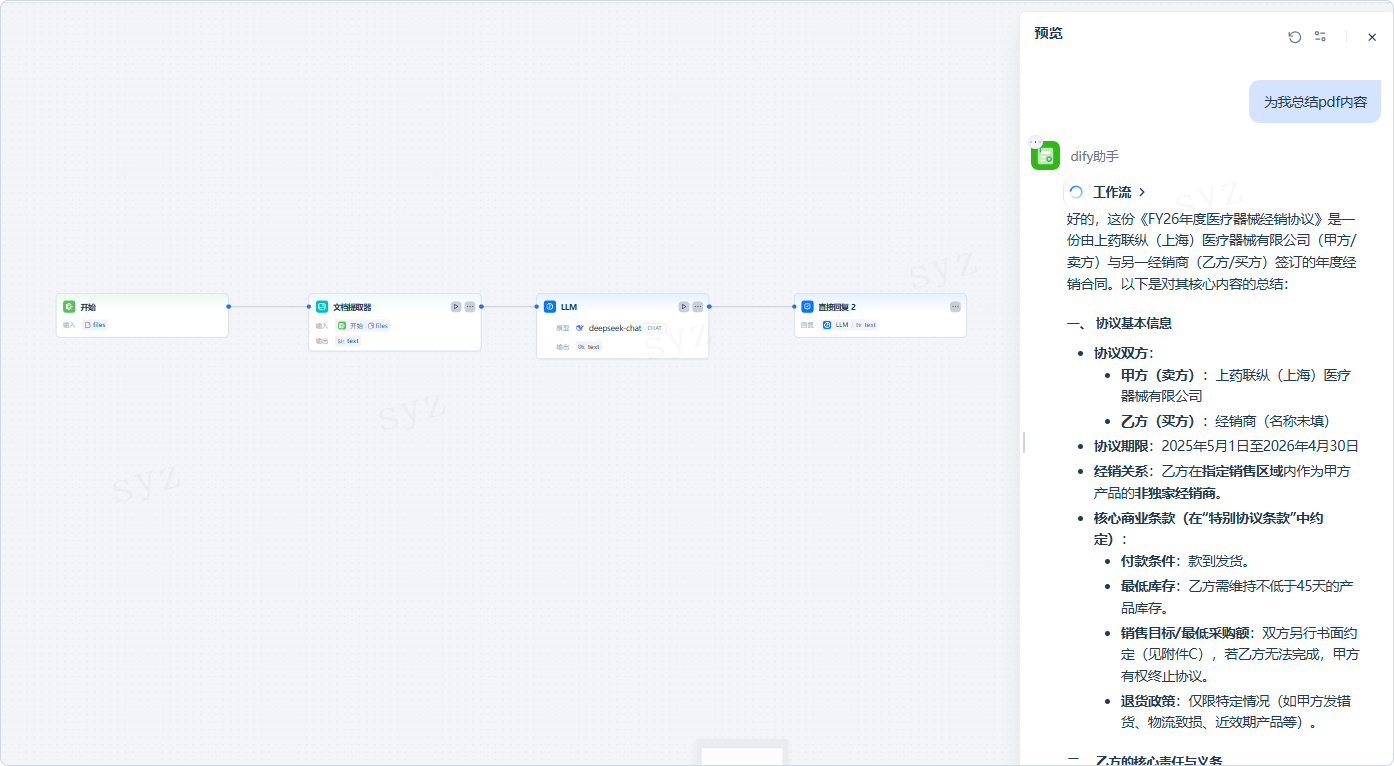Viewport: 1394px width, 766px height.
Task: Click the 直接回复 2 node icon
Action: pos(807,307)
